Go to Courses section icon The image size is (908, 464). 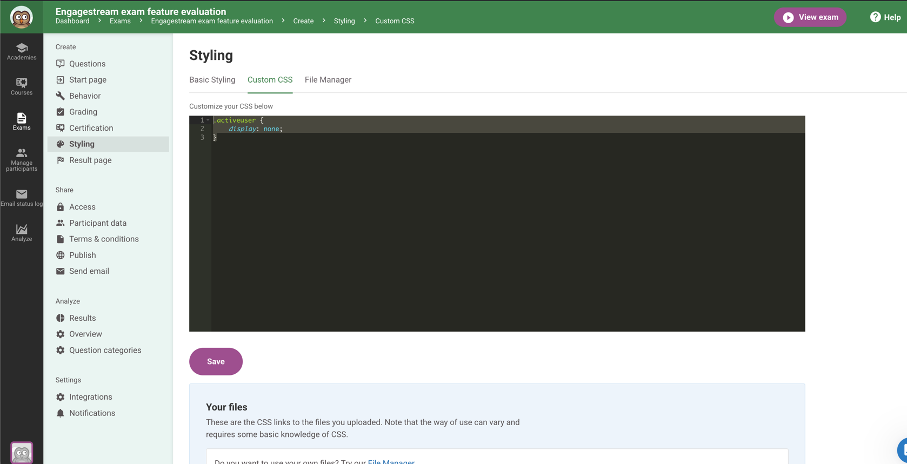(21, 86)
